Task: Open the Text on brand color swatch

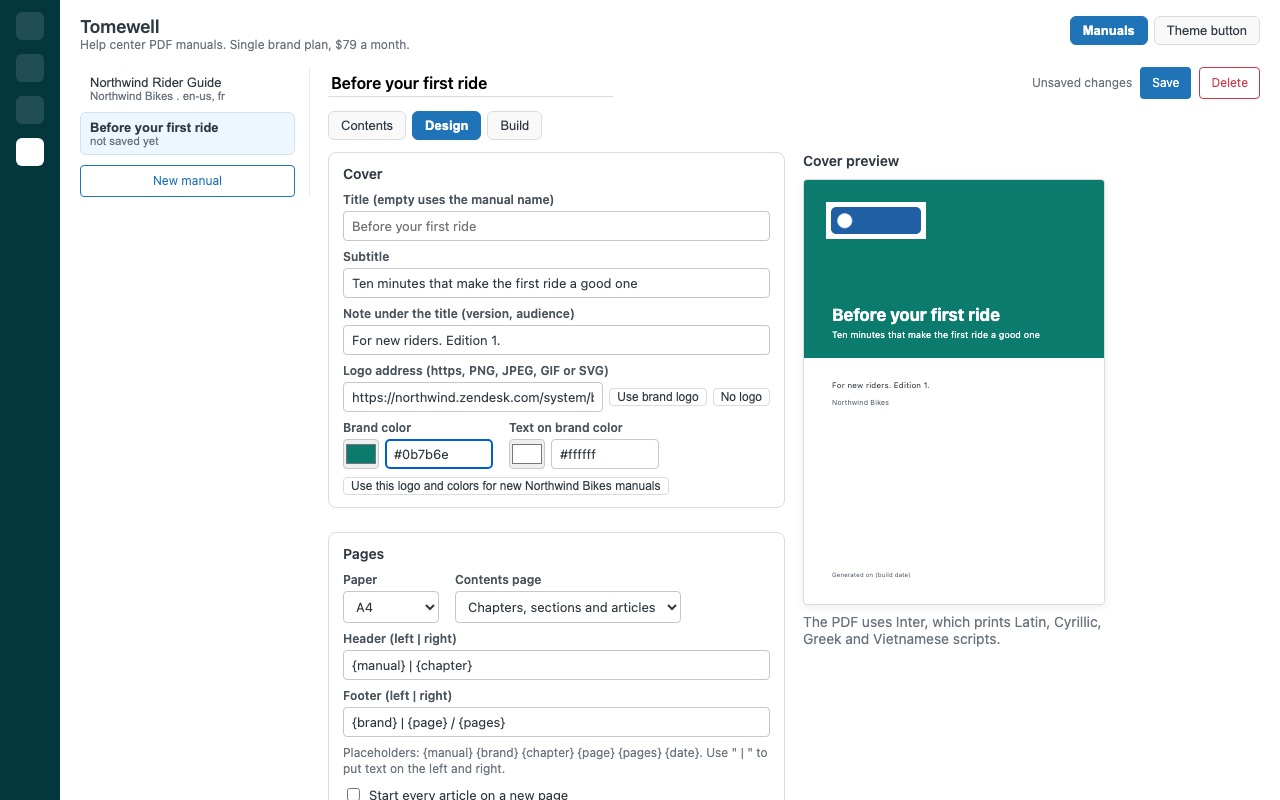Action: [x=527, y=454]
